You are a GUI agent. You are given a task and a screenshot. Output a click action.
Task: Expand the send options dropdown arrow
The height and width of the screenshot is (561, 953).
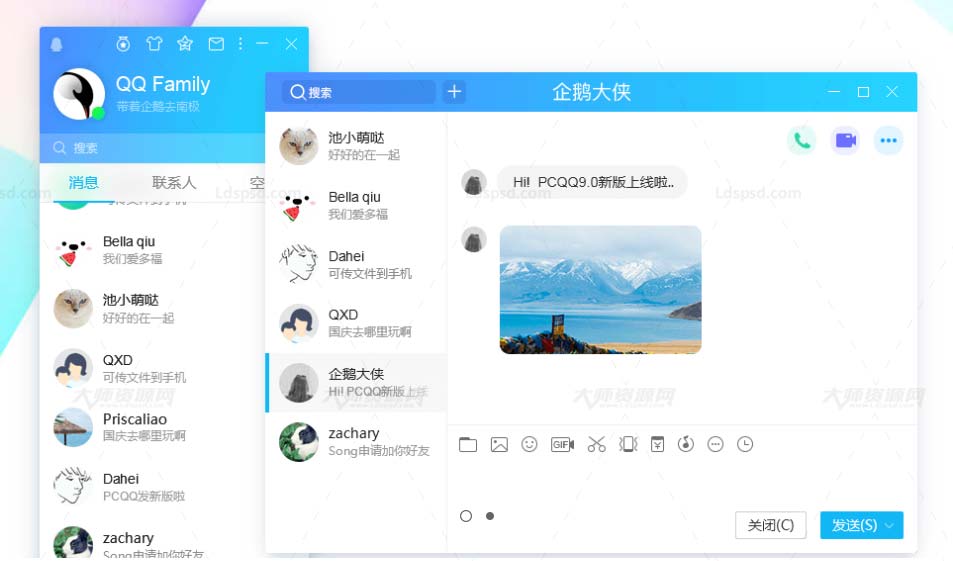(890, 525)
